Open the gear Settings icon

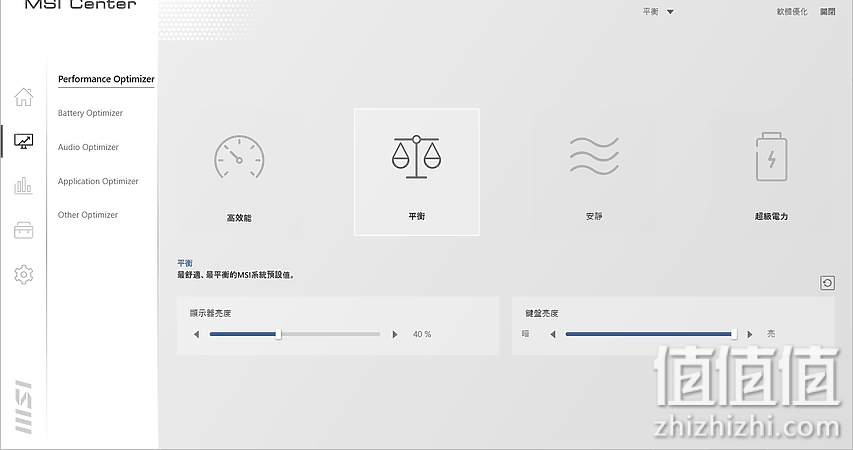(x=23, y=274)
